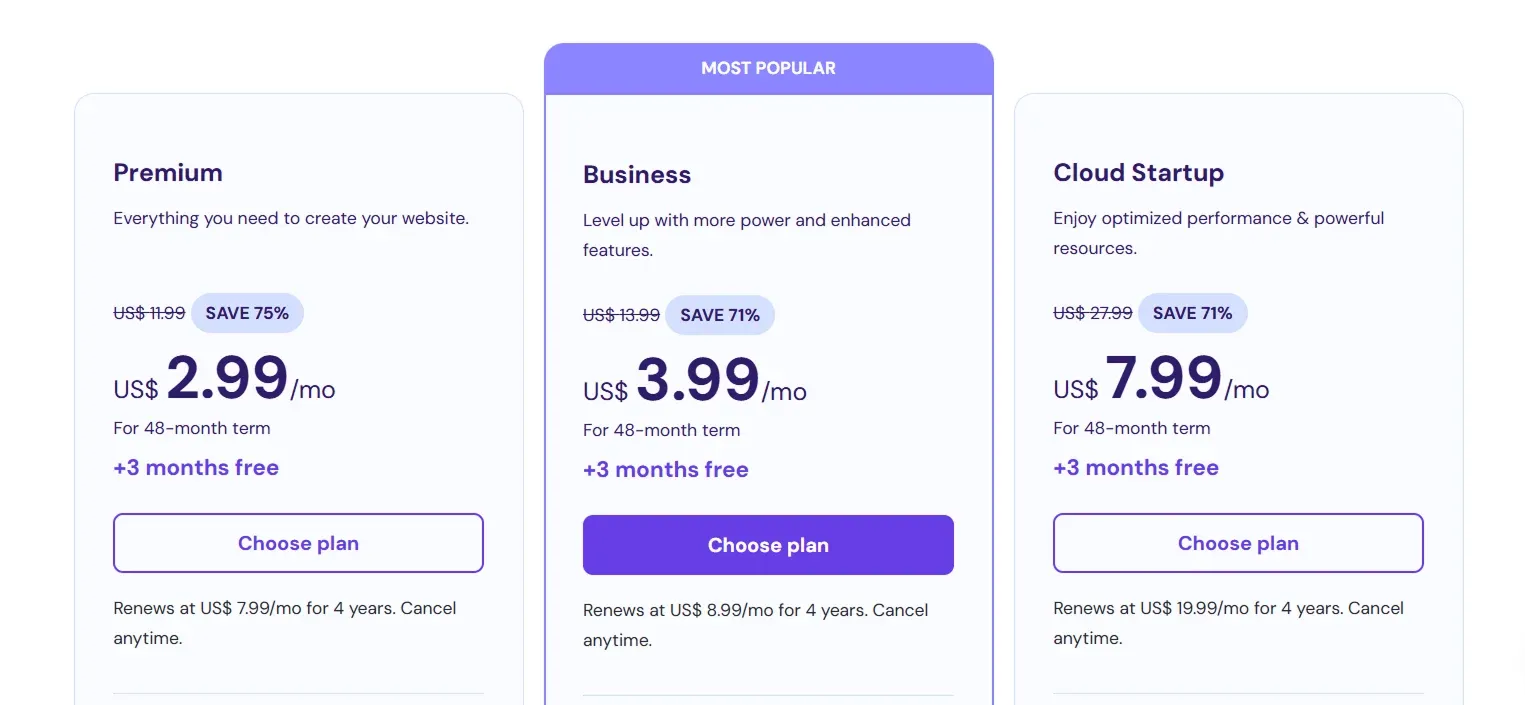Screen dimensions: 1525x705
Task: Click the Cloud Startup SAVE 71% badge
Action: 1192,313
